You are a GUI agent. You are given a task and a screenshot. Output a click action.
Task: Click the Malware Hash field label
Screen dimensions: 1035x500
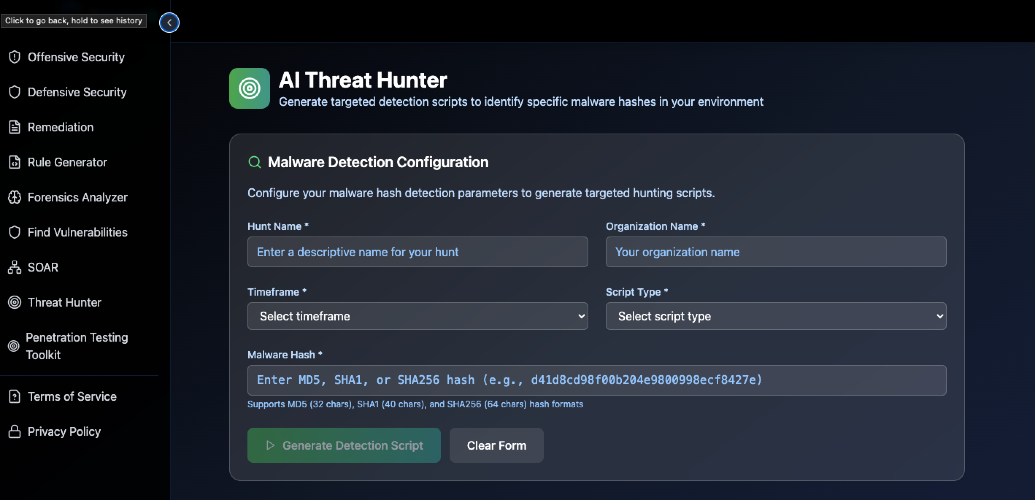click(285, 355)
